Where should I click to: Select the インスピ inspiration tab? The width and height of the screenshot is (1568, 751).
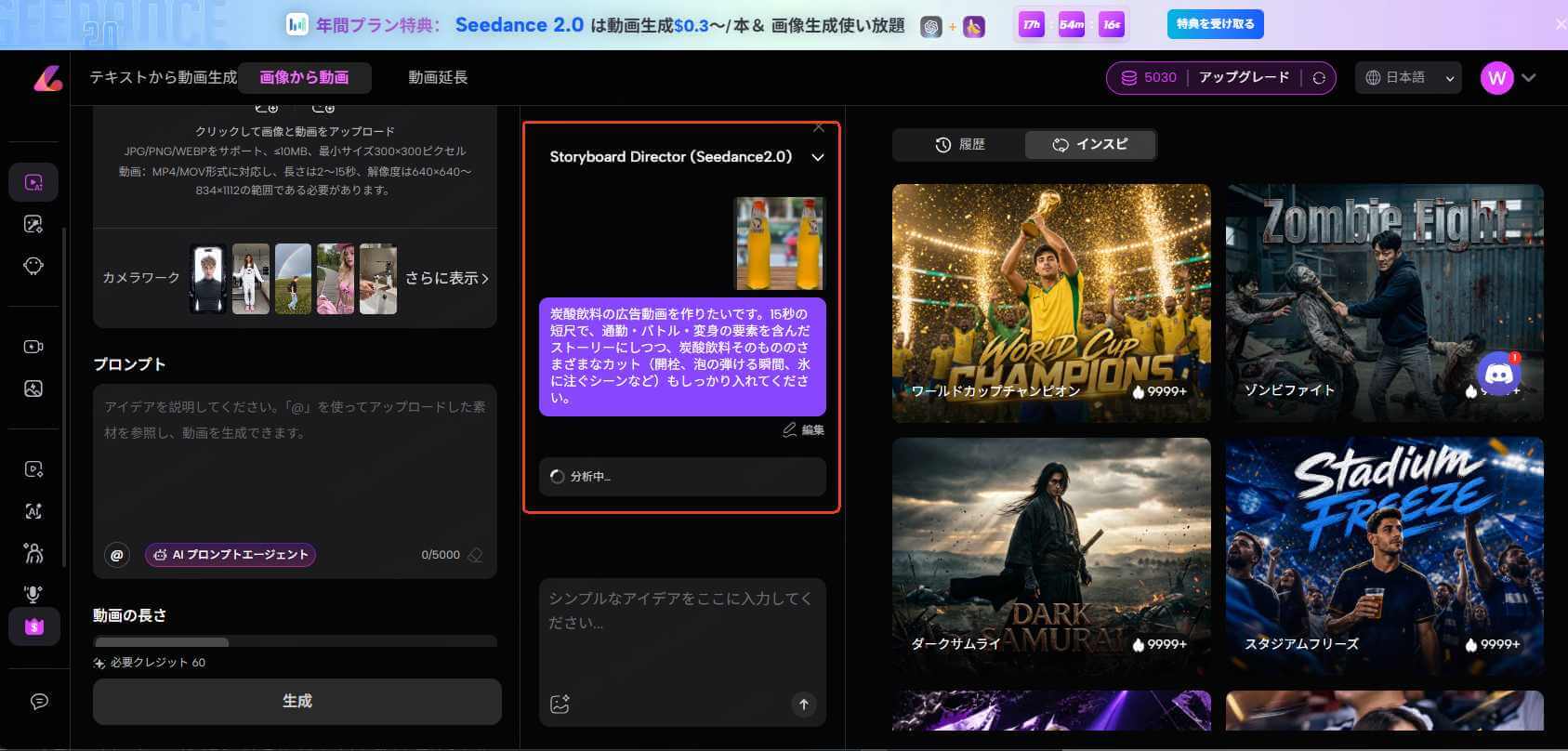(1090, 144)
